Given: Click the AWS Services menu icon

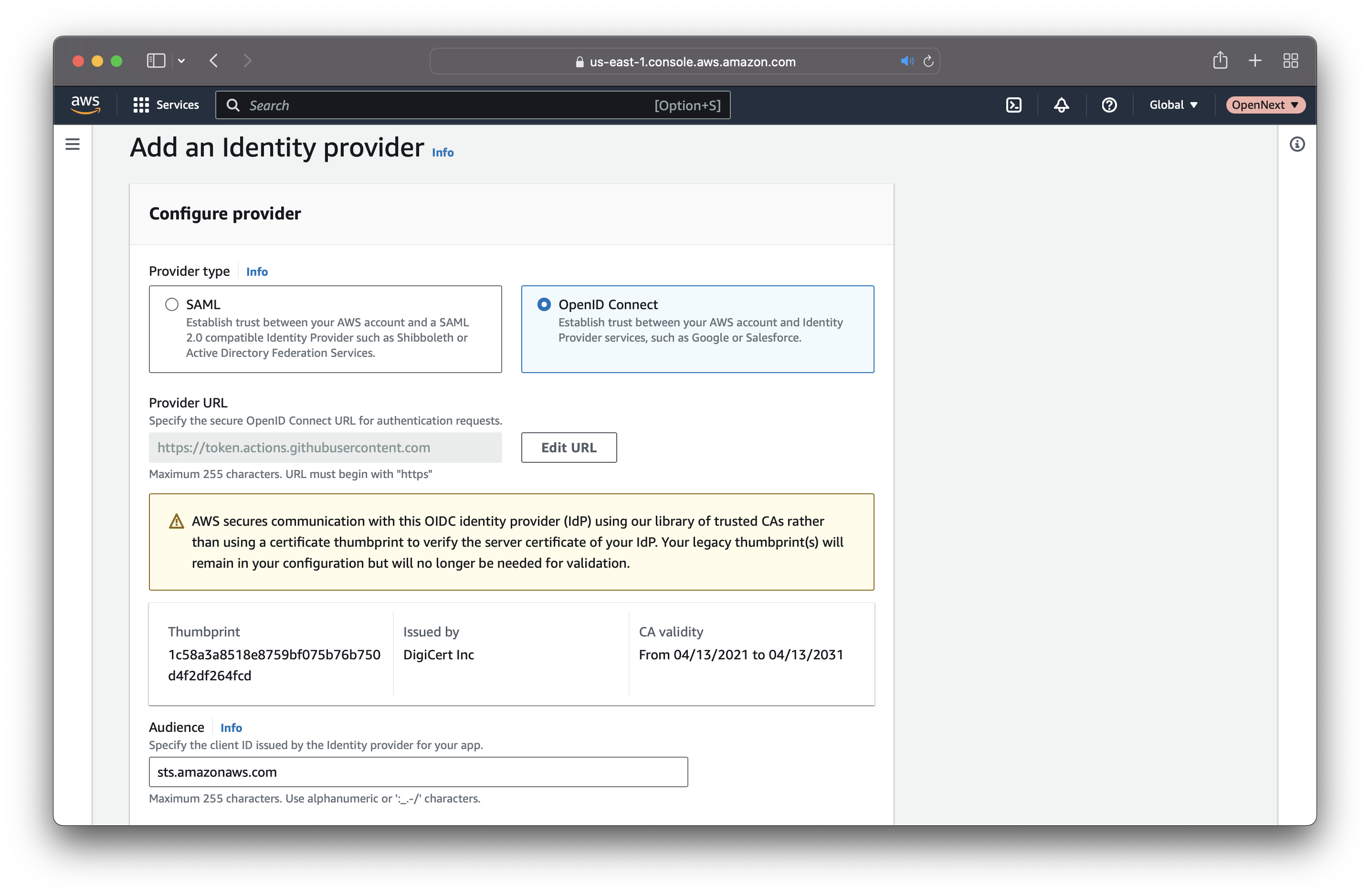Looking at the screenshot, I should pos(139,105).
